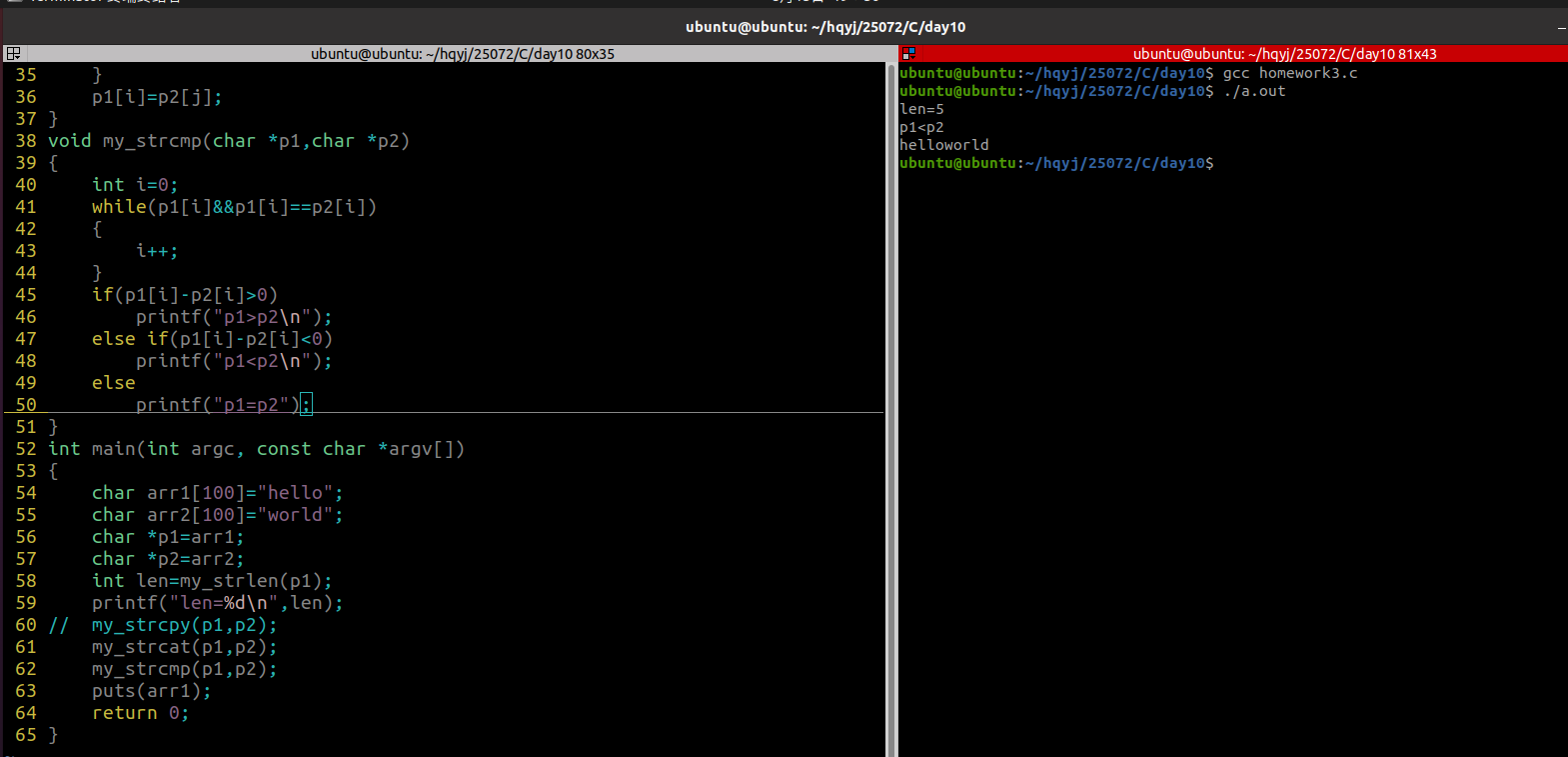Click the printf("p1=p2") statement on line 50

(x=224, y=405)
